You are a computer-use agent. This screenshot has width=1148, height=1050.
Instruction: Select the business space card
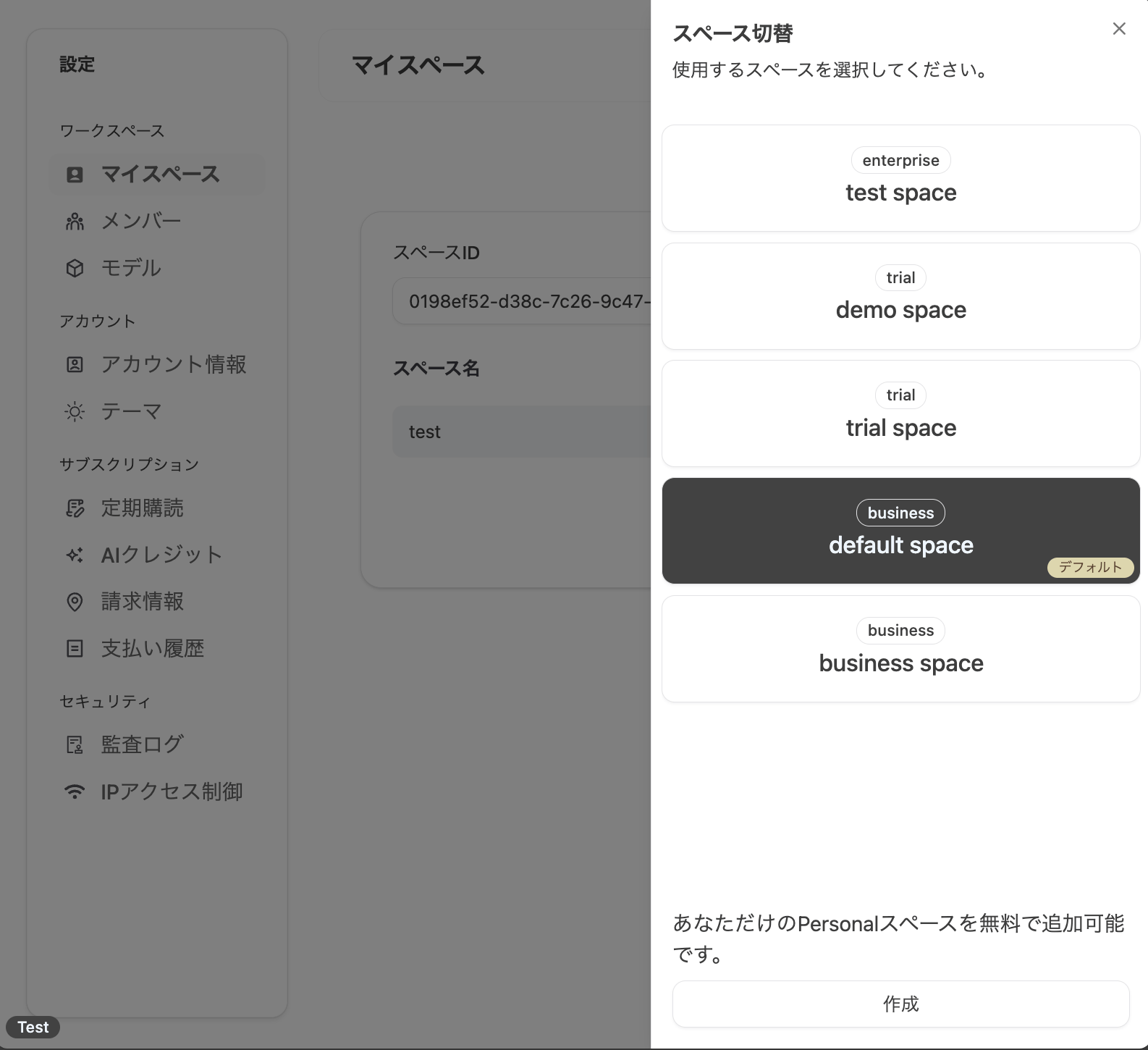click(x=900, y=649)
